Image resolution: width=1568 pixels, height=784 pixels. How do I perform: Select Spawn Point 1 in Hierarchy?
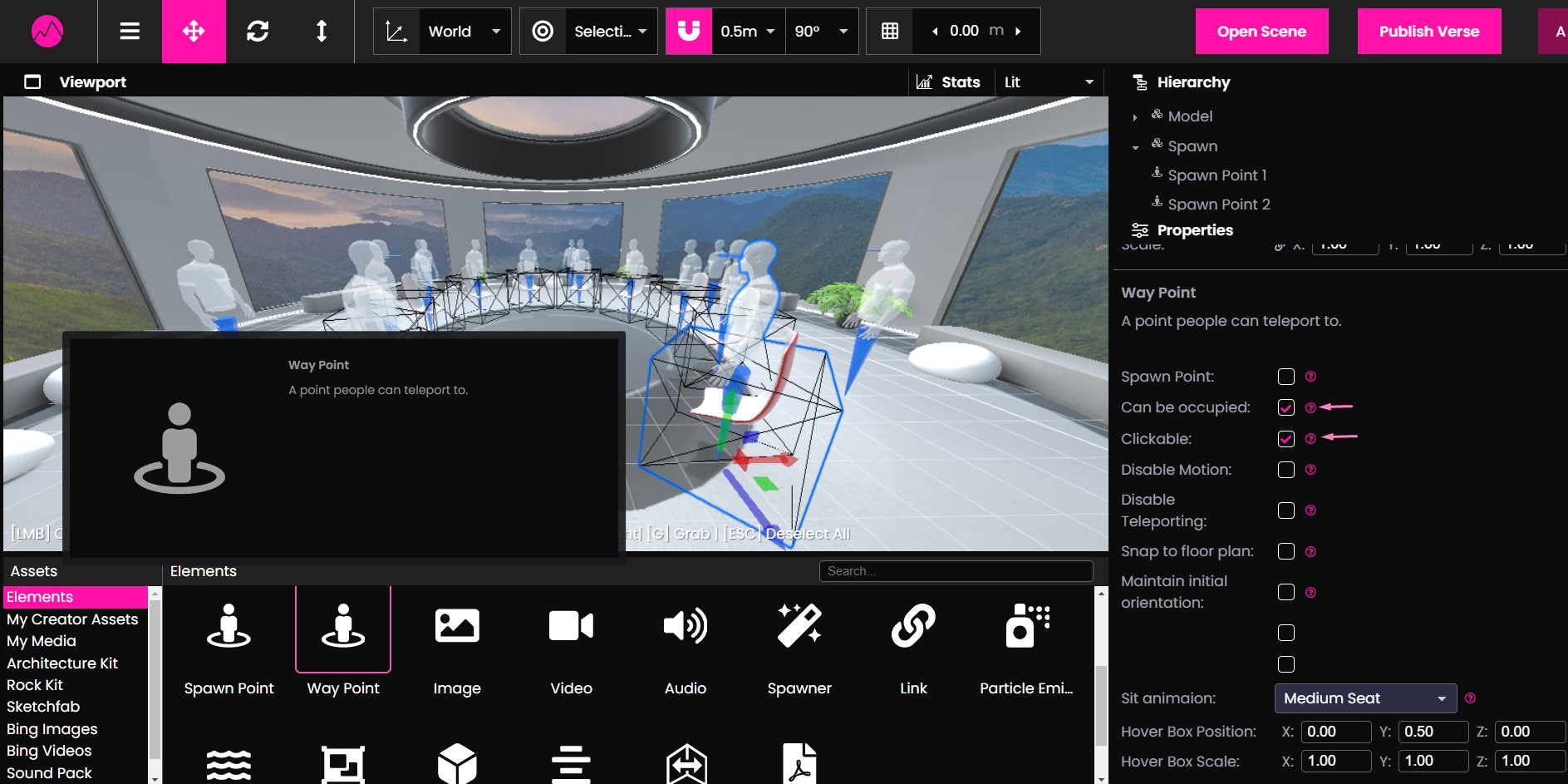pos(1217,175)
